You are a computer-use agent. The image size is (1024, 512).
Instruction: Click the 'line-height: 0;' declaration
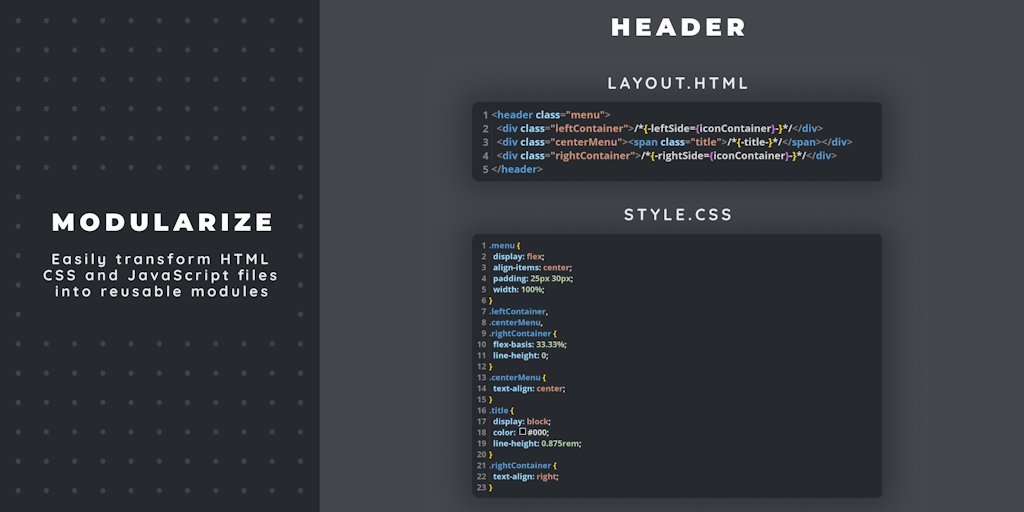[520, 355]
